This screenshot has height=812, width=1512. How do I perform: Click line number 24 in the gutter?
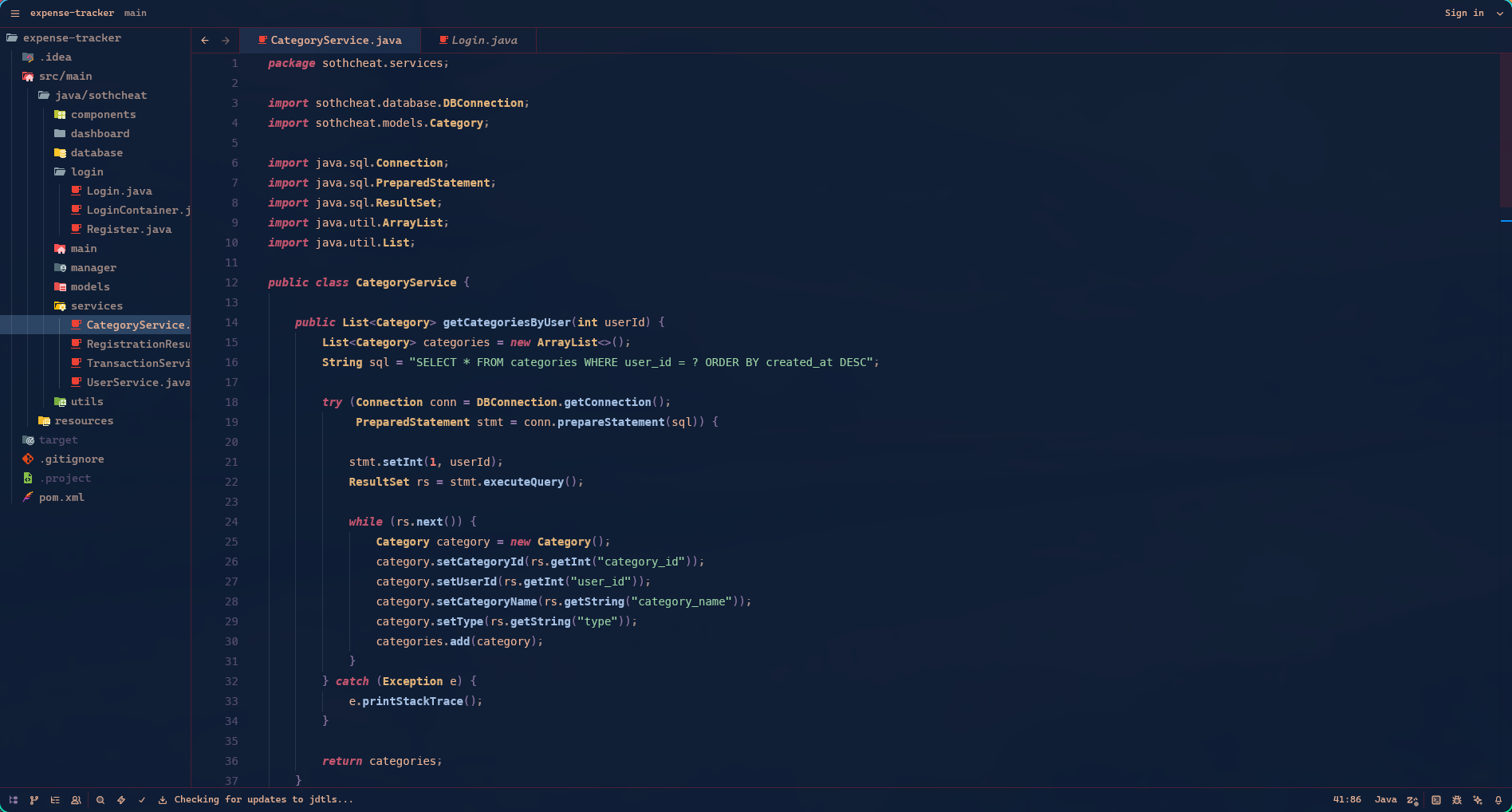tap(231, 522)
